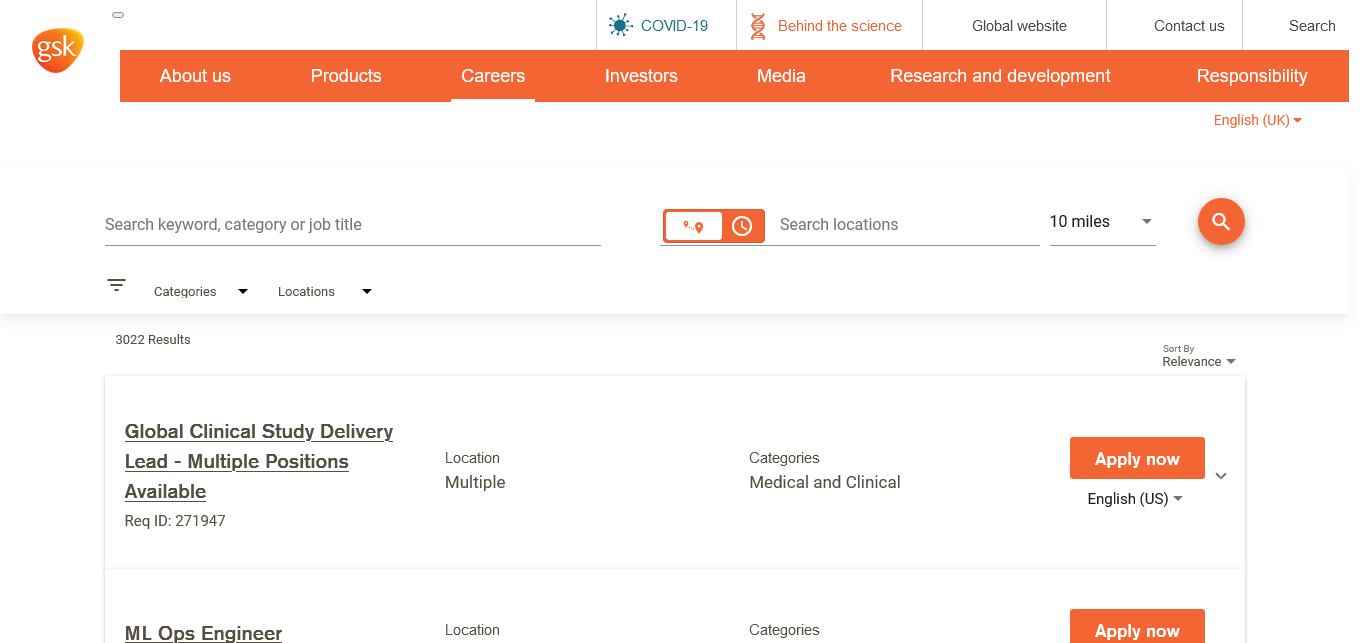Click the keyword or job title search field
Screen dimensions: 1366x643
click(x=352, y=225)
